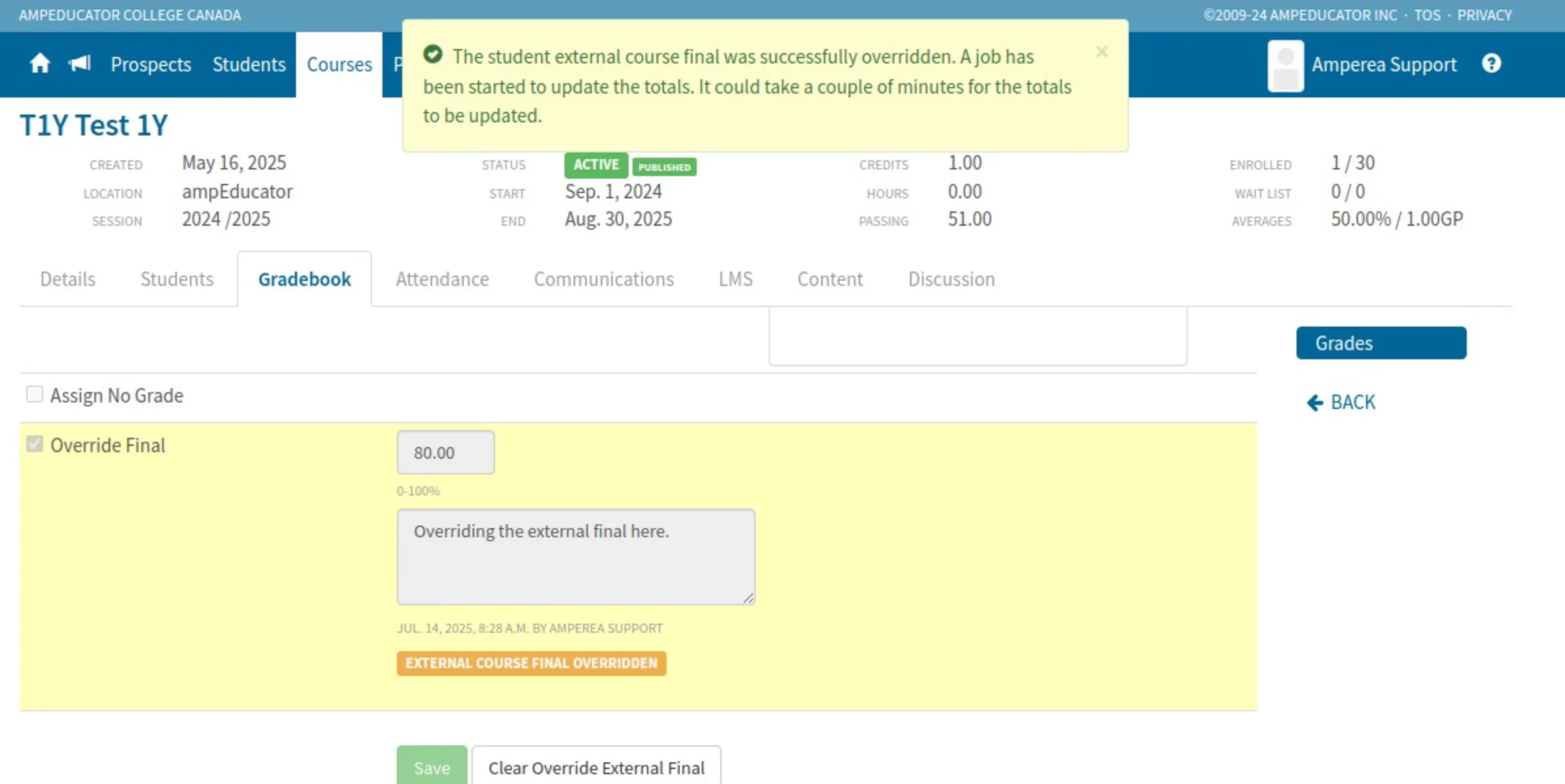The width and height of the screenshot is (1565, 784).
Task: Click the averages value 50.00% / 1.00GP
Action: pyautogui.click(x=1397, y=219)
